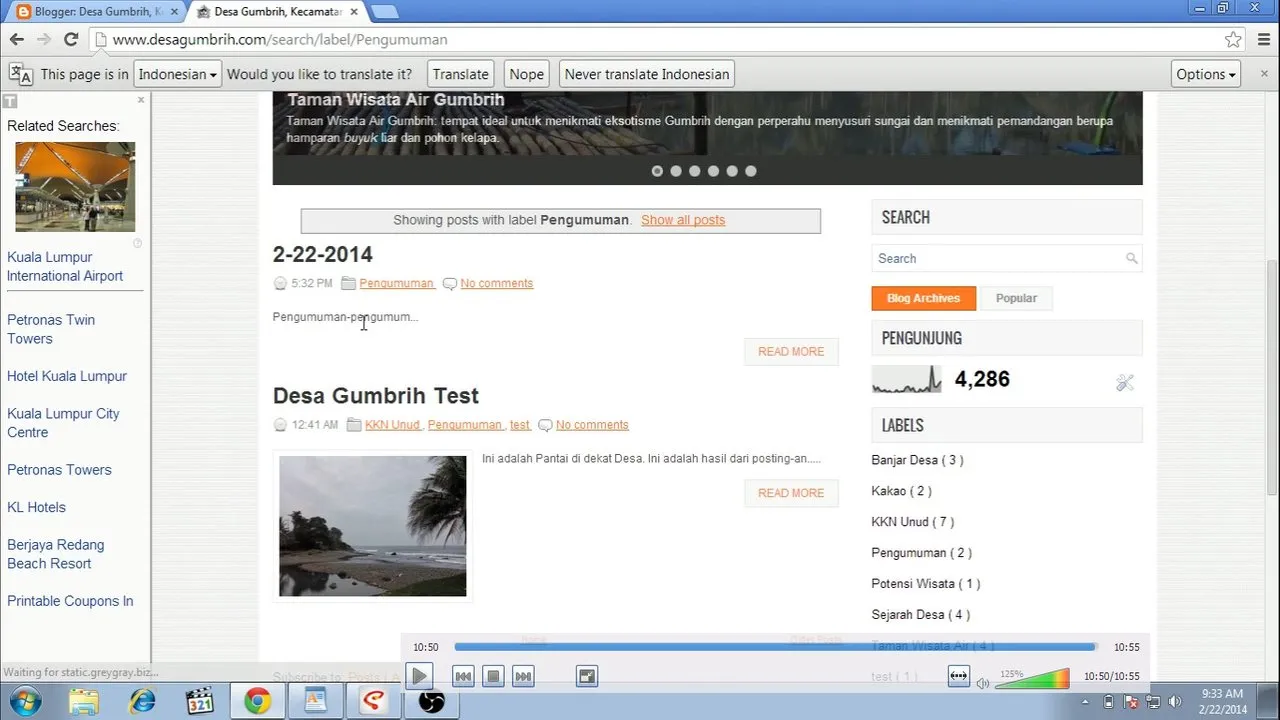Adjust the player volume slider at 125%
1280x720 pixels.
(x=1032, y=680)
